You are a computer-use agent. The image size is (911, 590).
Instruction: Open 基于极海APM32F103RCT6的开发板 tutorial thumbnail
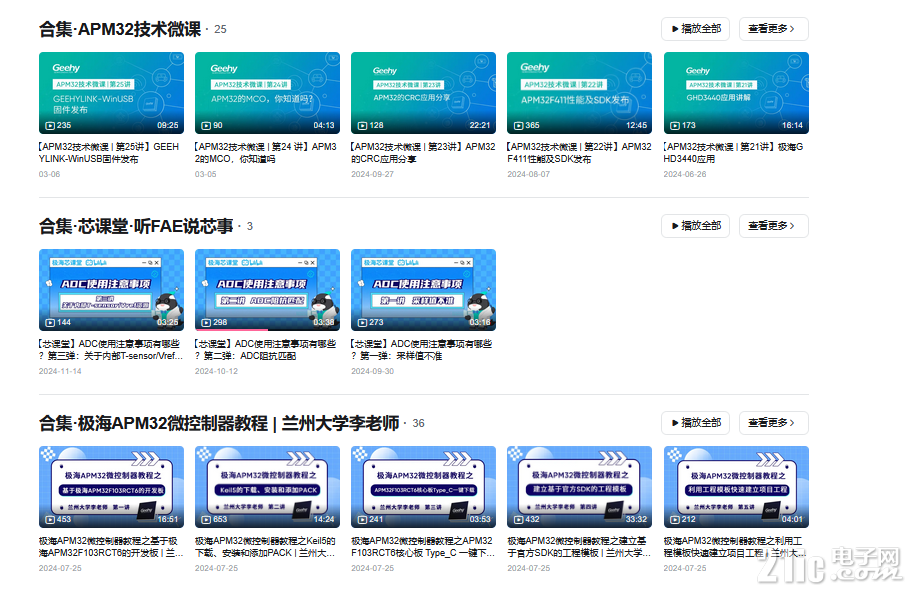[x=112, y=487]
